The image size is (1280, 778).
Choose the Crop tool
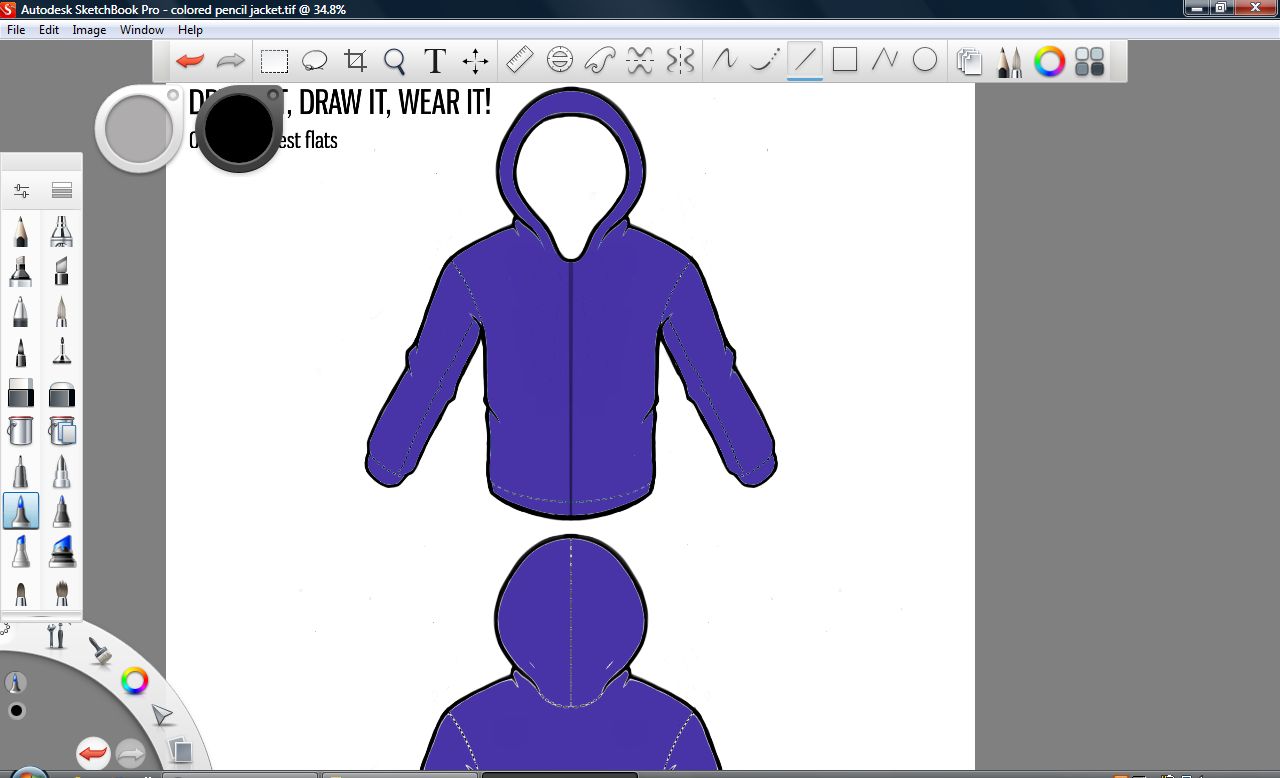pos(355,61)
